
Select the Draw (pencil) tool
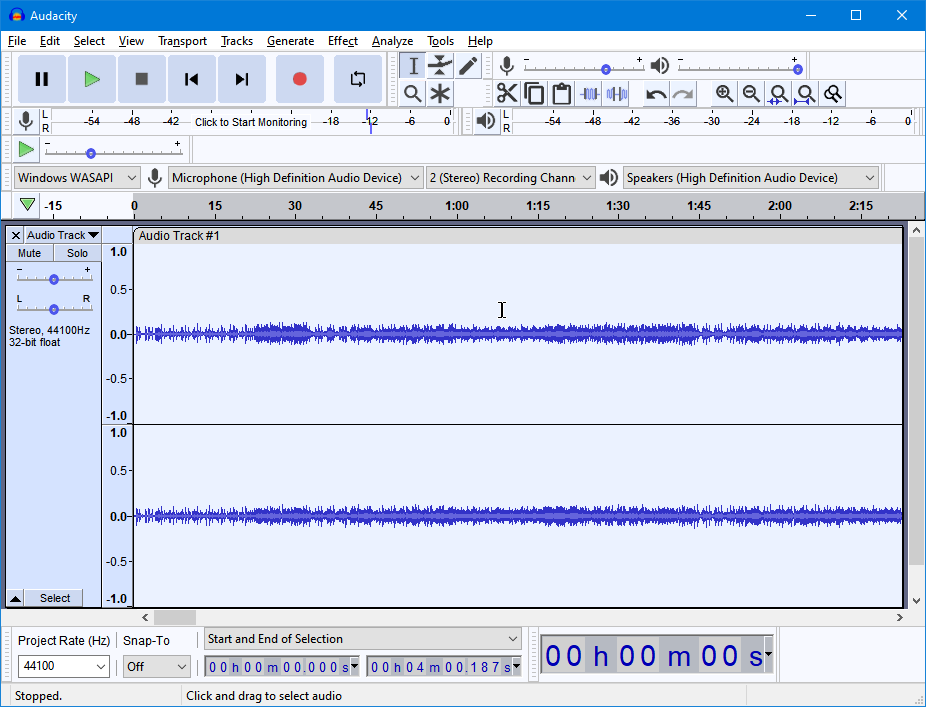tap(468, 66)
